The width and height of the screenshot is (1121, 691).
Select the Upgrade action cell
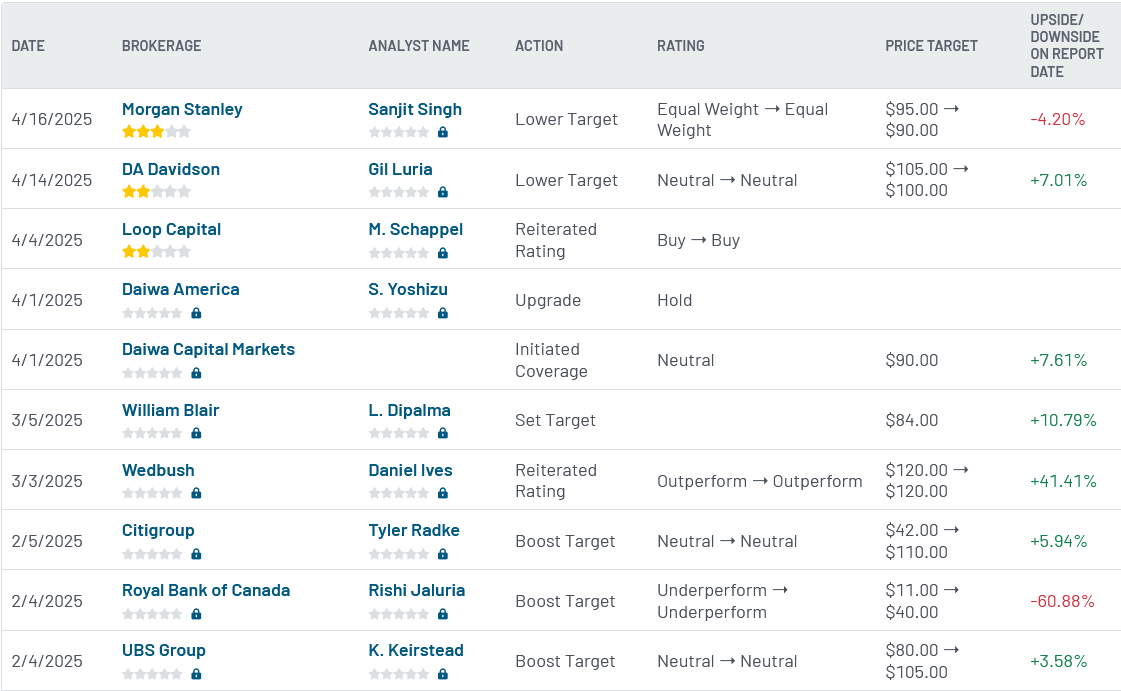[548, 300]
